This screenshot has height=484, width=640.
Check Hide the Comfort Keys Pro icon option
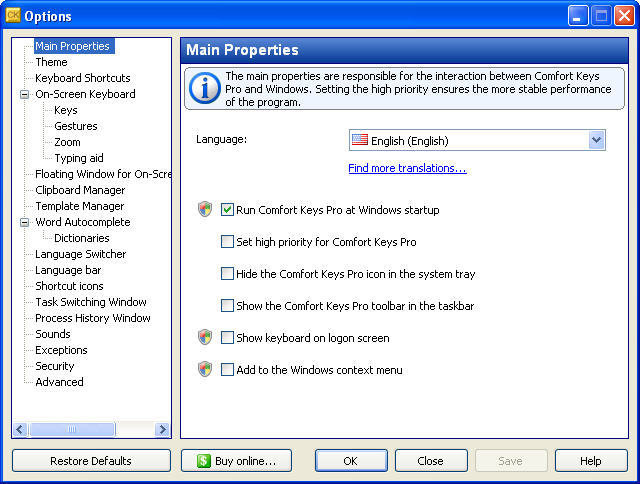click(x=227, y=273)
